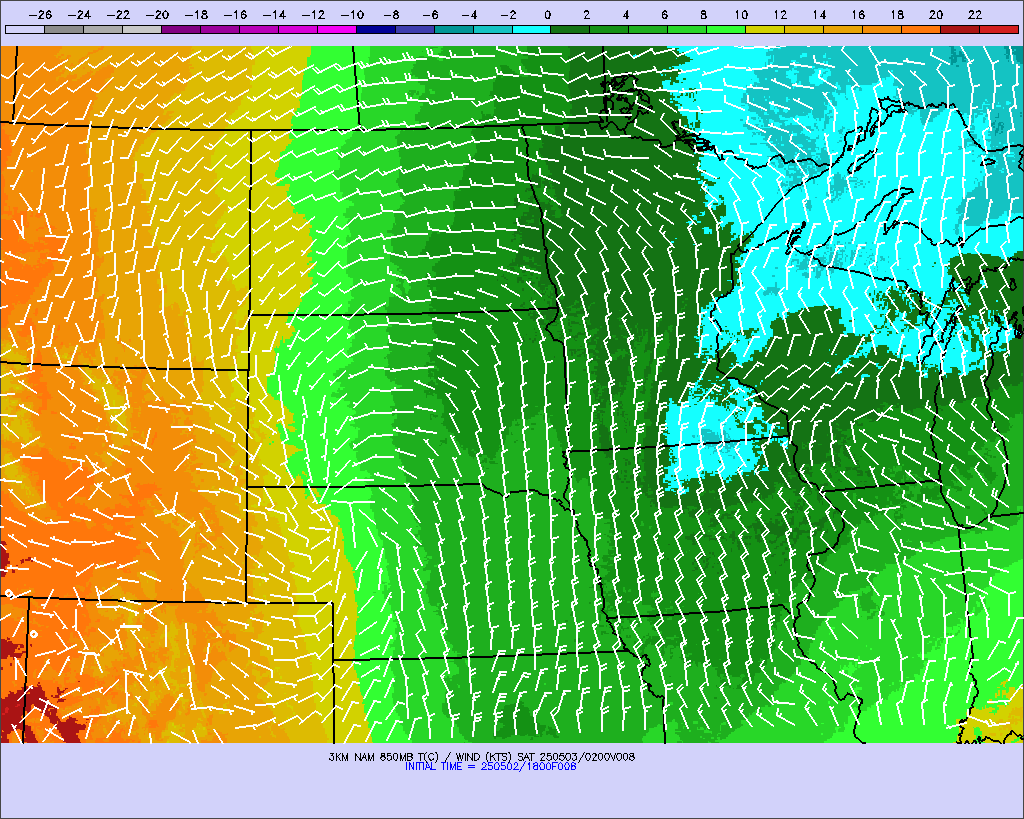1024x819 pixels.
Task: Click the -10 legend label
Action: [x=352, y=14]
